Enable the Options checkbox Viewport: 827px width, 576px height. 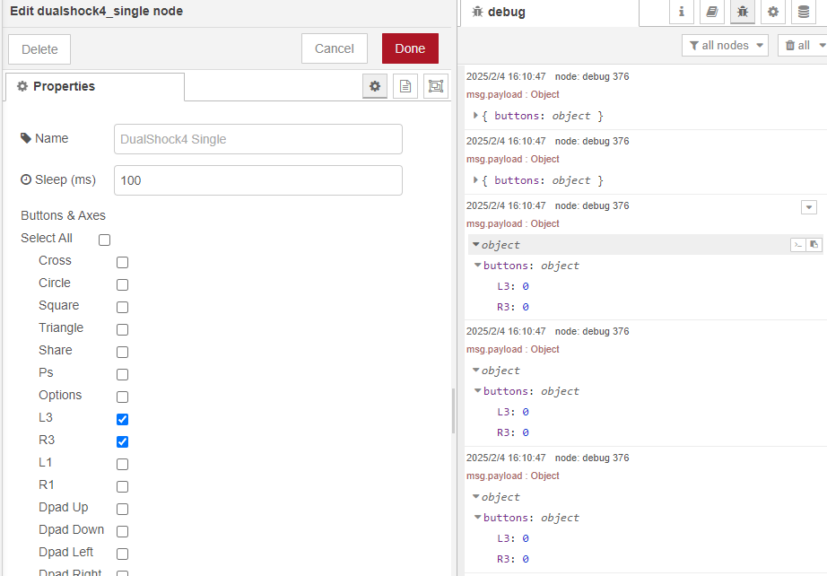coord(122,397)
